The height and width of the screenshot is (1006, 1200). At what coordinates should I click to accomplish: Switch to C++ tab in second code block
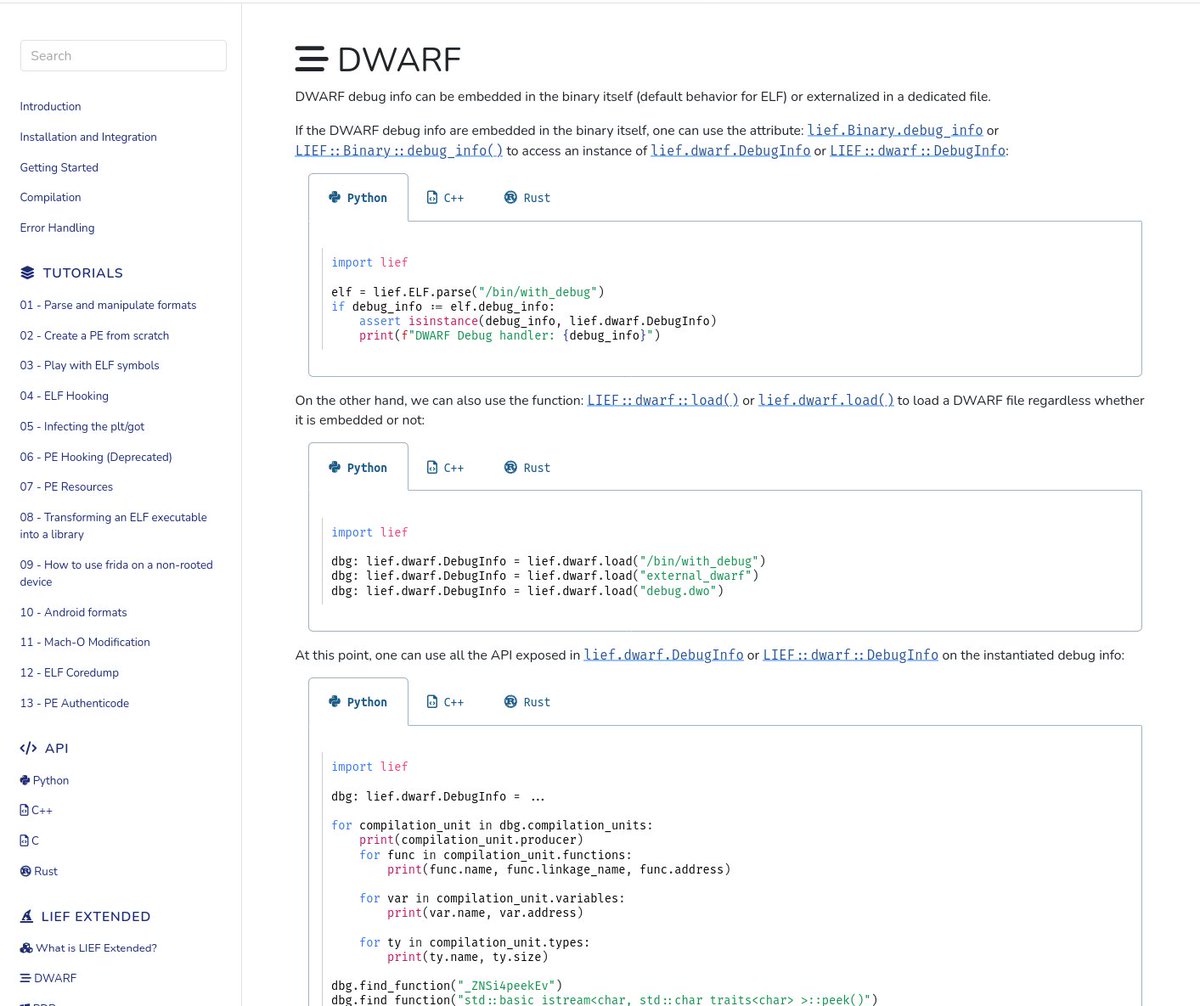point(446,467)
